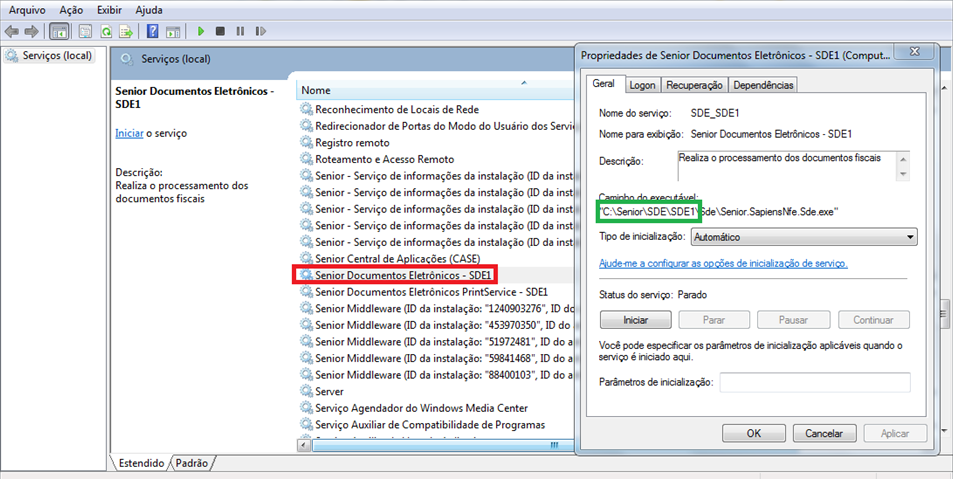The image size is (953, 480).
Task: Open the Arquivo menu
Action: coord(27,10)
